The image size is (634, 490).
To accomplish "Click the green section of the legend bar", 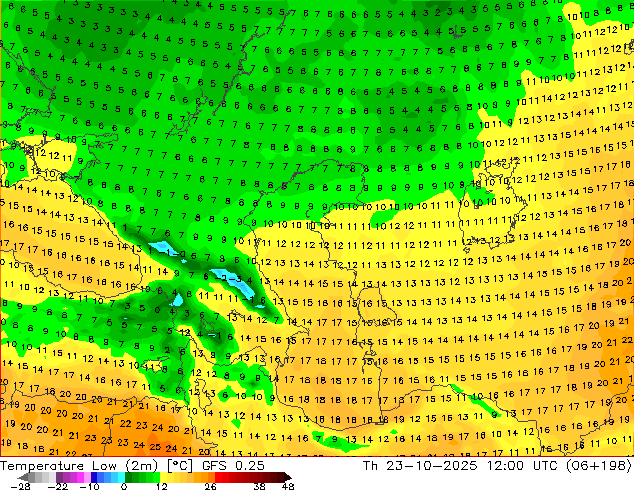I will [x=142, y=477].
